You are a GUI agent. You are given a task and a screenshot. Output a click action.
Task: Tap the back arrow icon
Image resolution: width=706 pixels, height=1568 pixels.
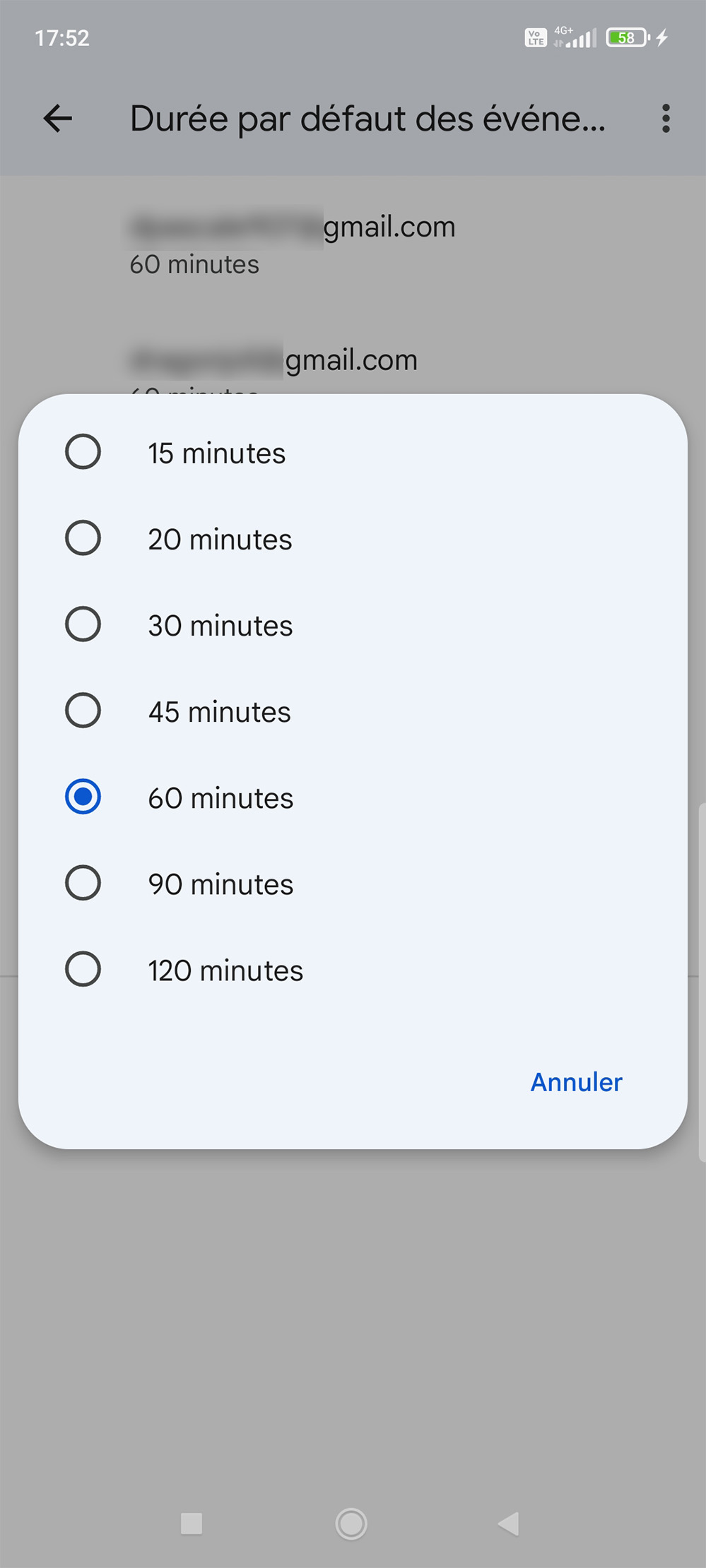point(58,119)
